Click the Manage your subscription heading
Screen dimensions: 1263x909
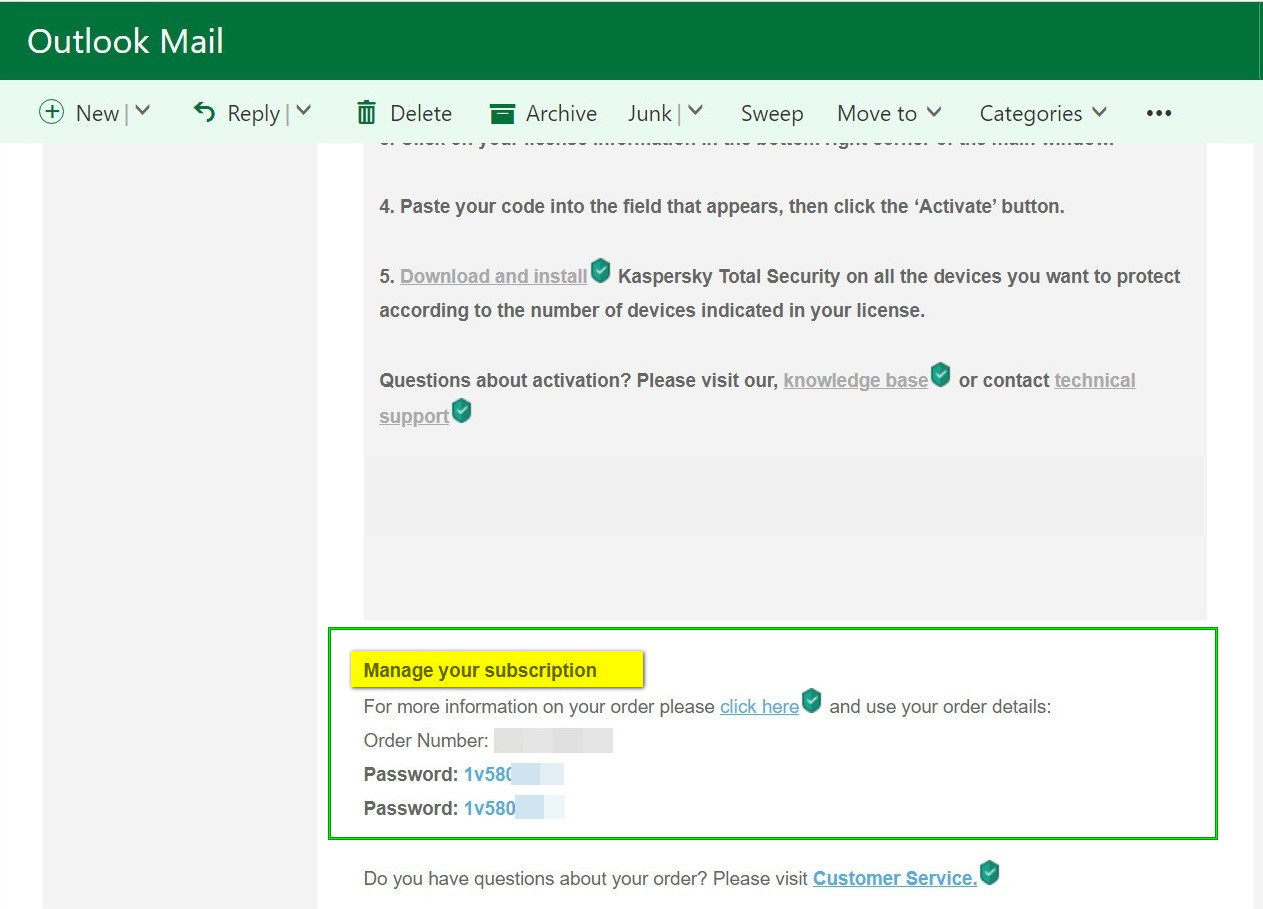click(x=480, y=670)
